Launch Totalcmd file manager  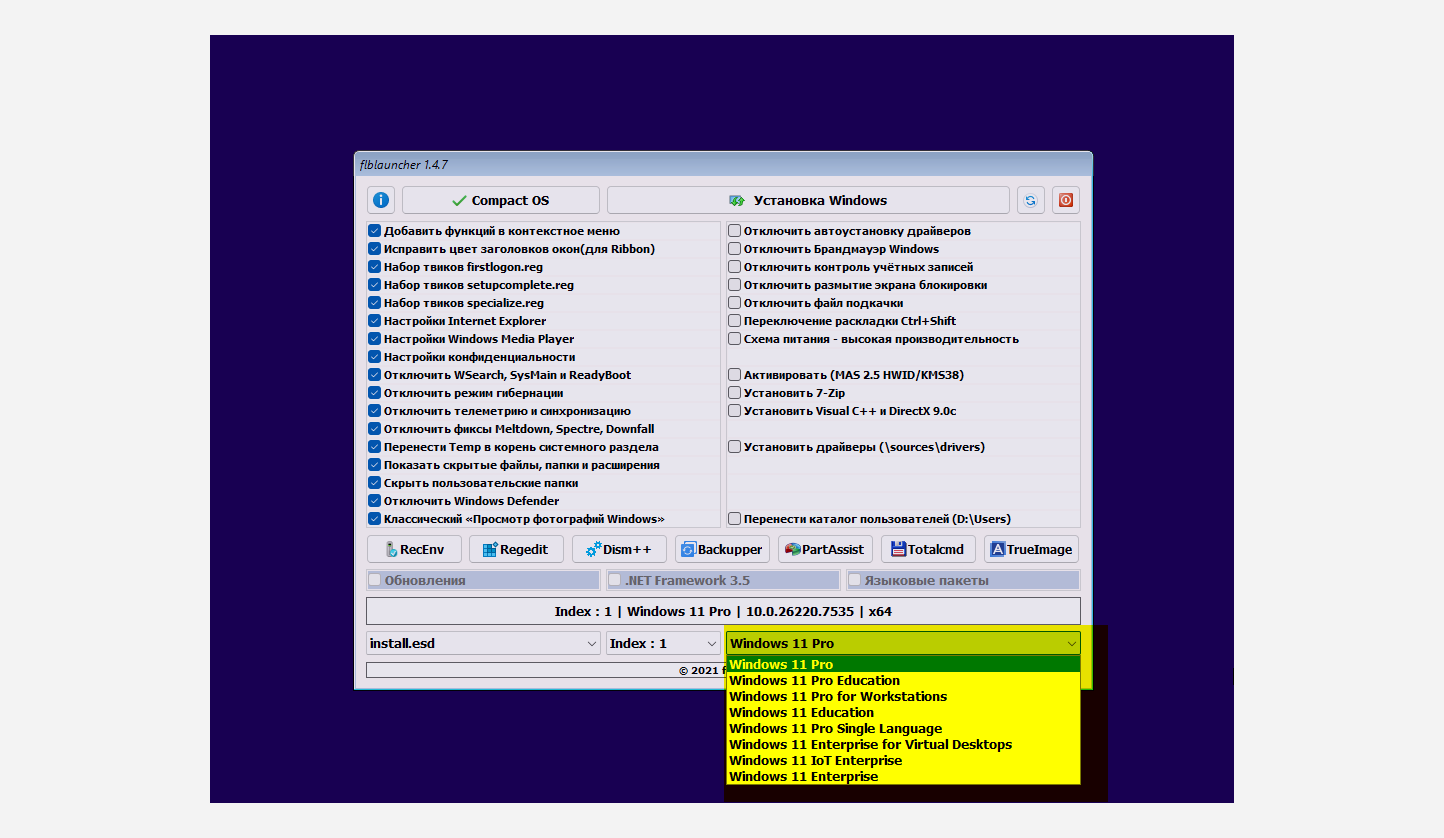[x=928, y=549]
